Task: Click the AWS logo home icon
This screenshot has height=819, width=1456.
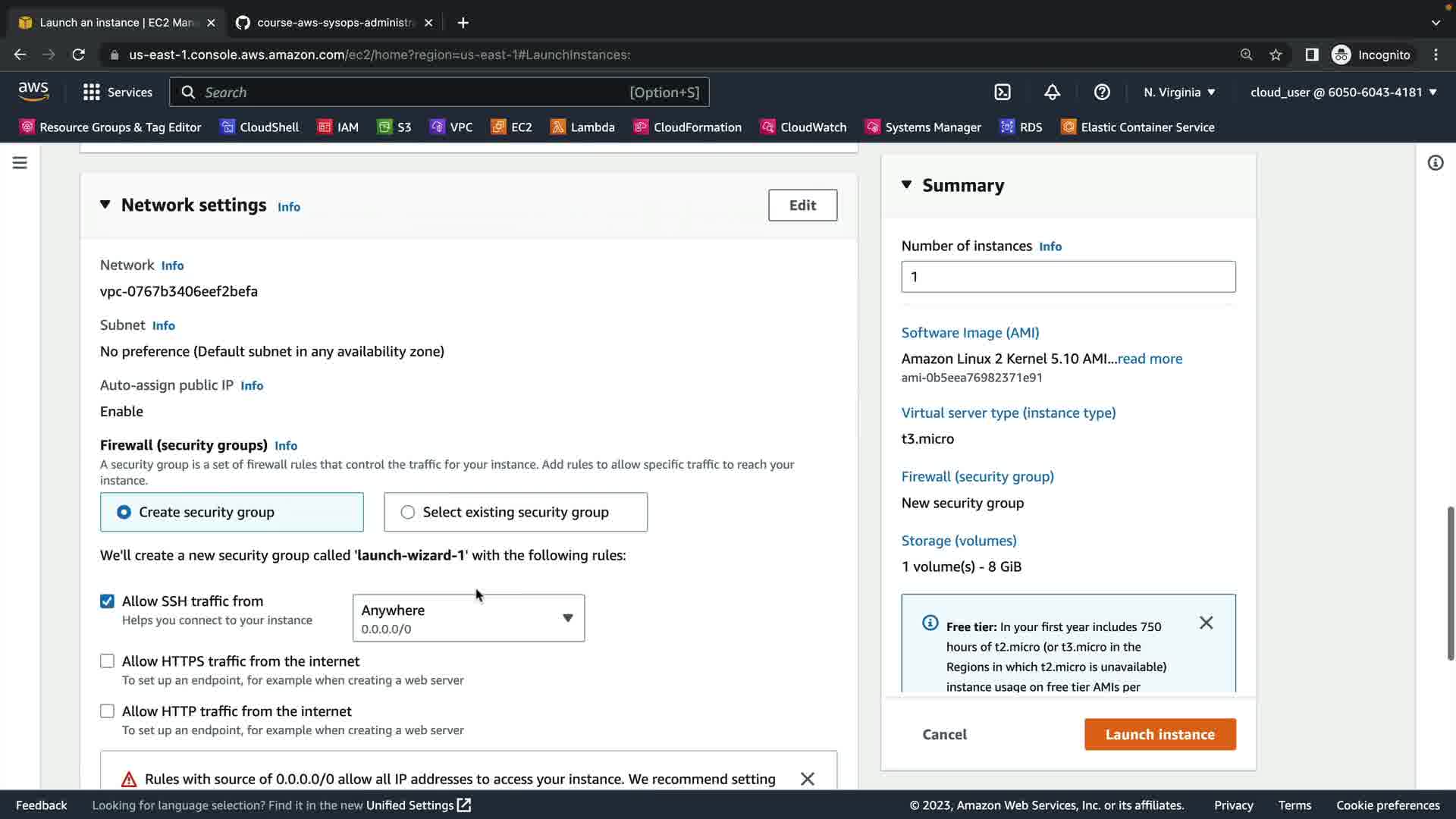Action: click(33, 91)
